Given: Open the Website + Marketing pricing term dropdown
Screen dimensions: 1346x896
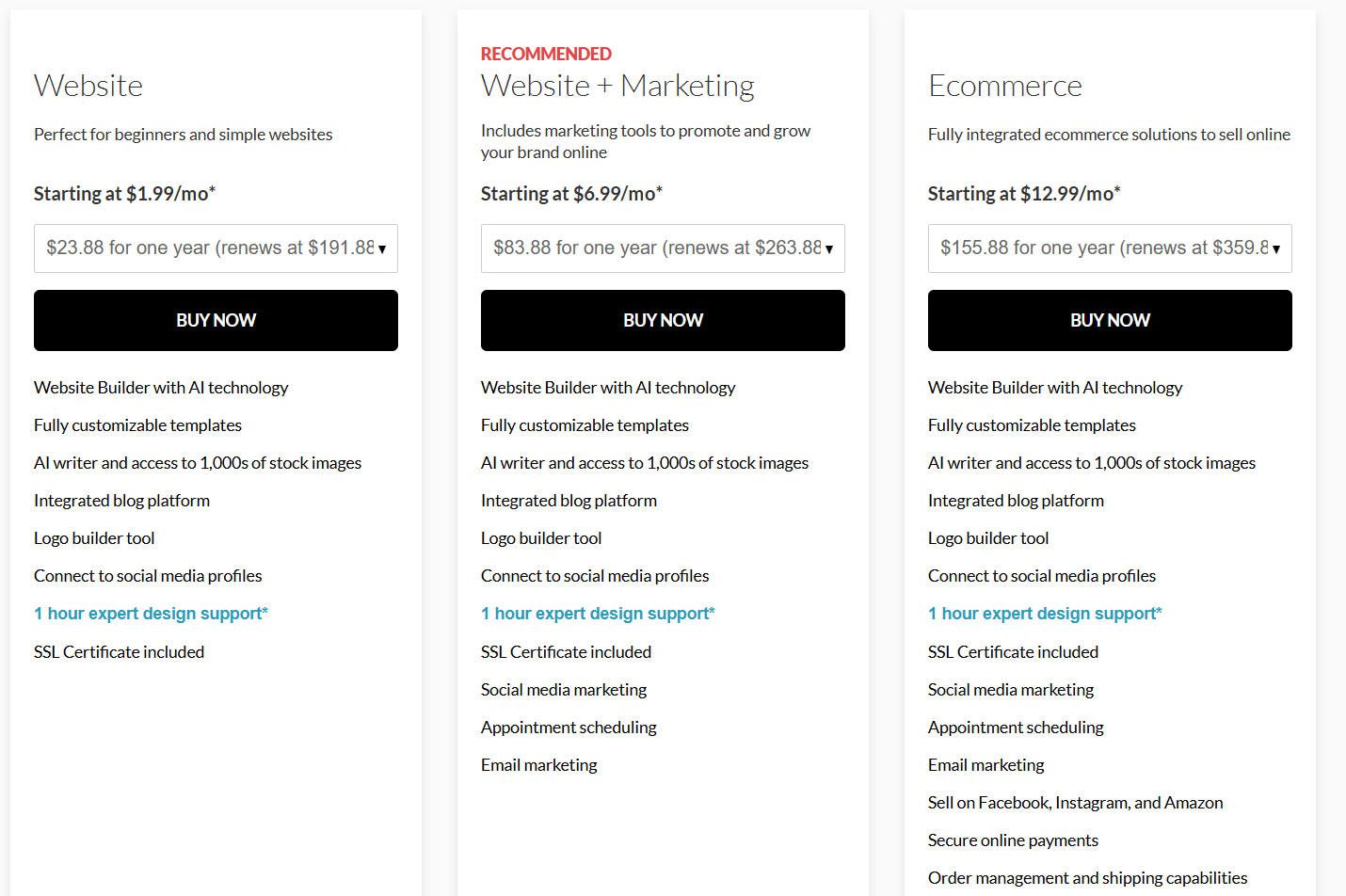Looking at the screenshot, I should 663,248.
